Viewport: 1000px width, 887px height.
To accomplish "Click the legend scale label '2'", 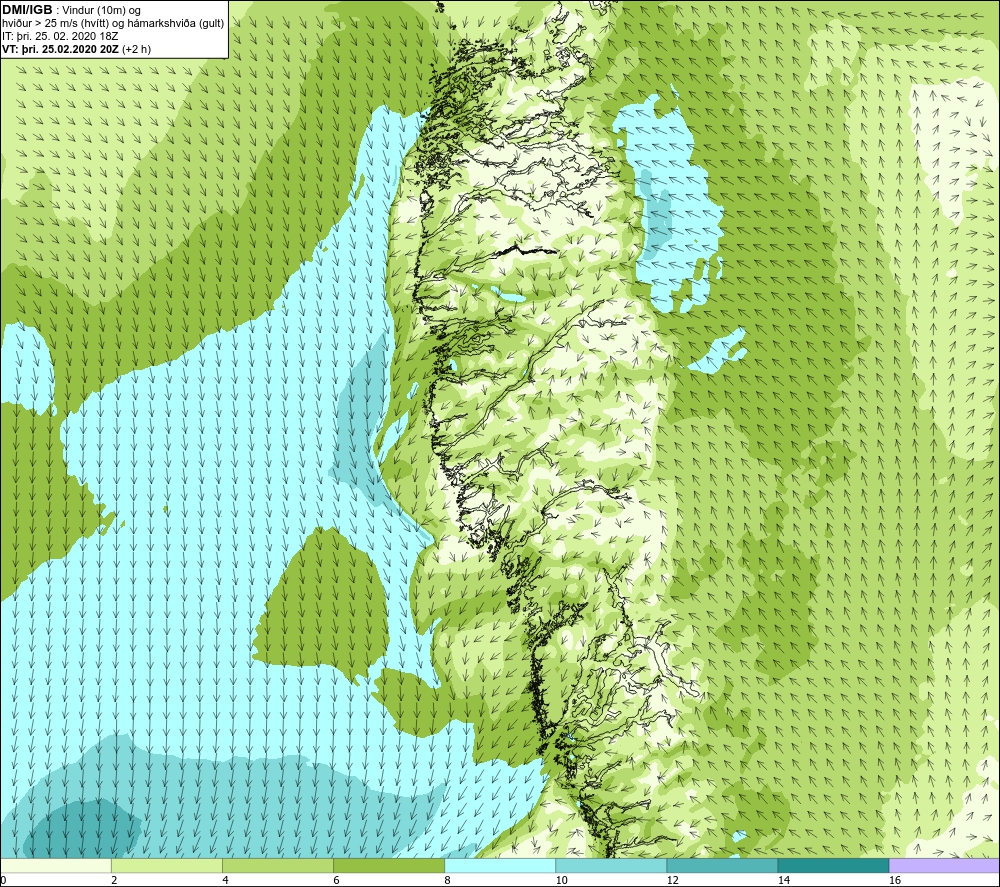I will point(114,880).
